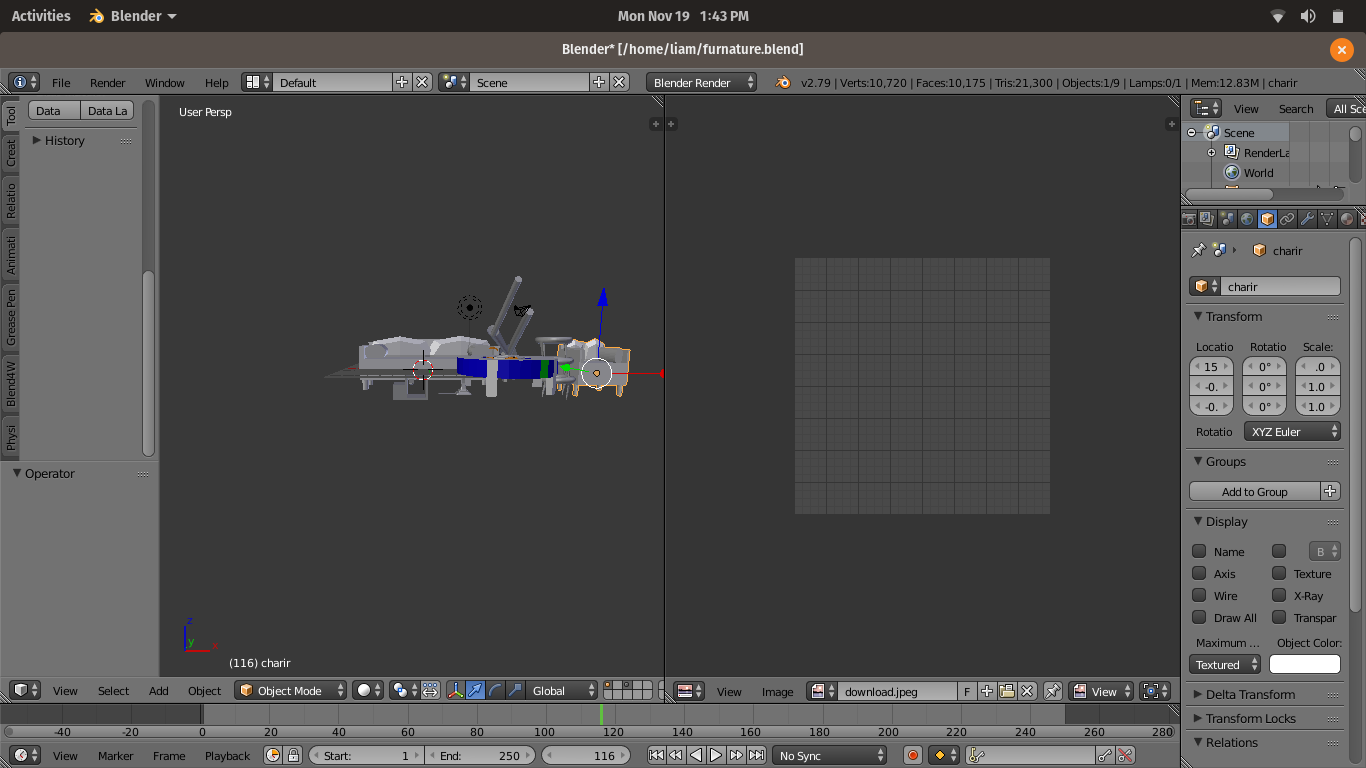Enable the Wire display checkbox
This screenshot has height=768, width=1366.
[x=1199, y=595]
